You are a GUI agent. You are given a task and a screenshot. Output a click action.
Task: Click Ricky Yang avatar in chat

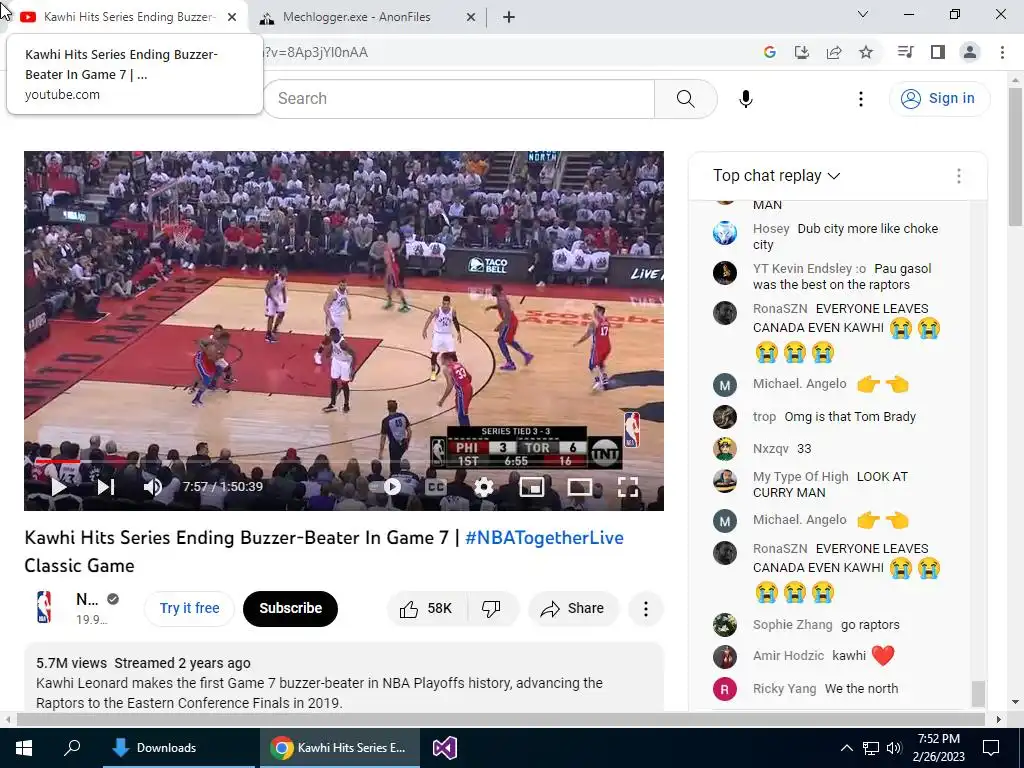coord(724,689)
